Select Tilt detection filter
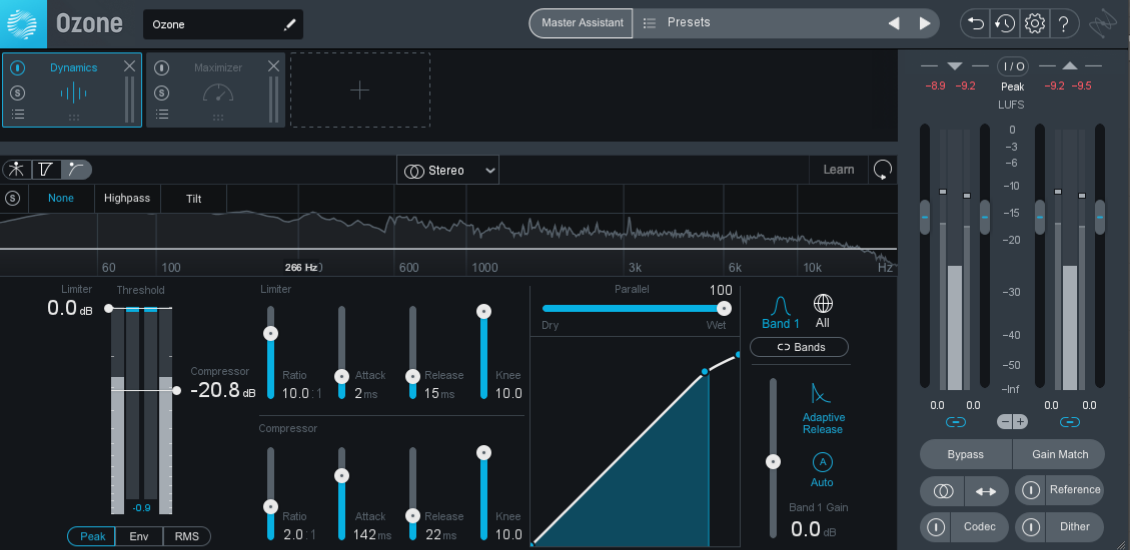Viewport: 1130px width, 550px height. point(193,198)
